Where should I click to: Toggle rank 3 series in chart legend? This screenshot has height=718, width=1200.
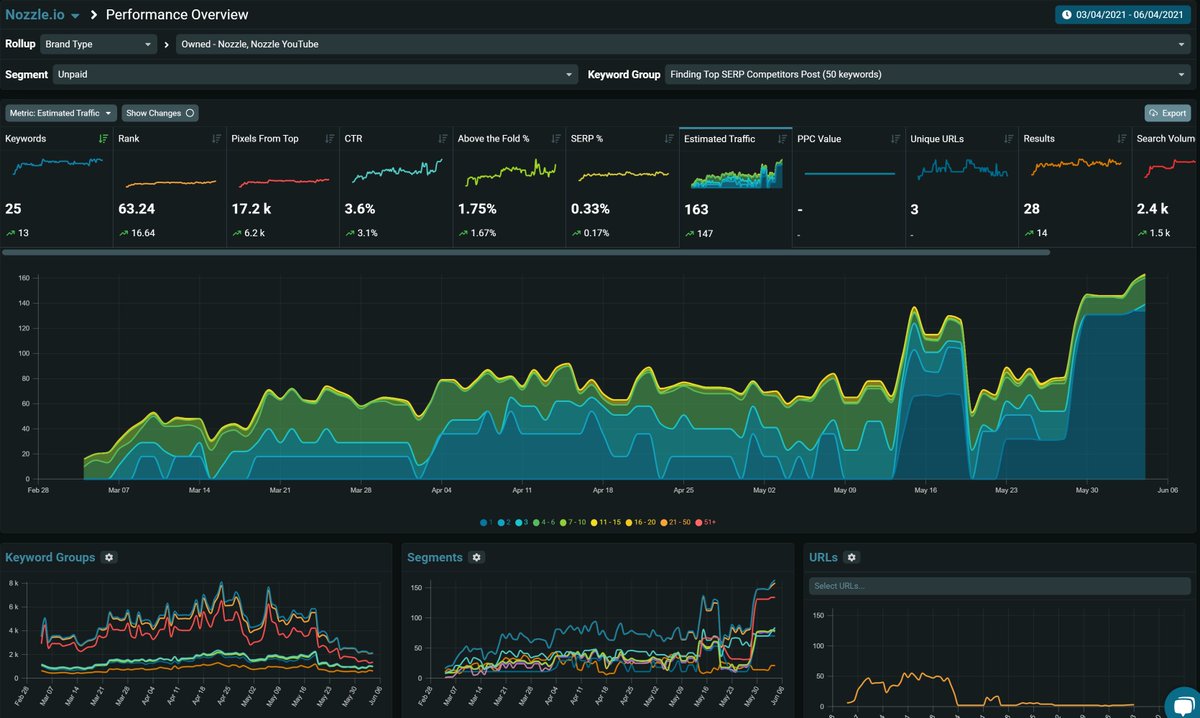coord(524,522)
